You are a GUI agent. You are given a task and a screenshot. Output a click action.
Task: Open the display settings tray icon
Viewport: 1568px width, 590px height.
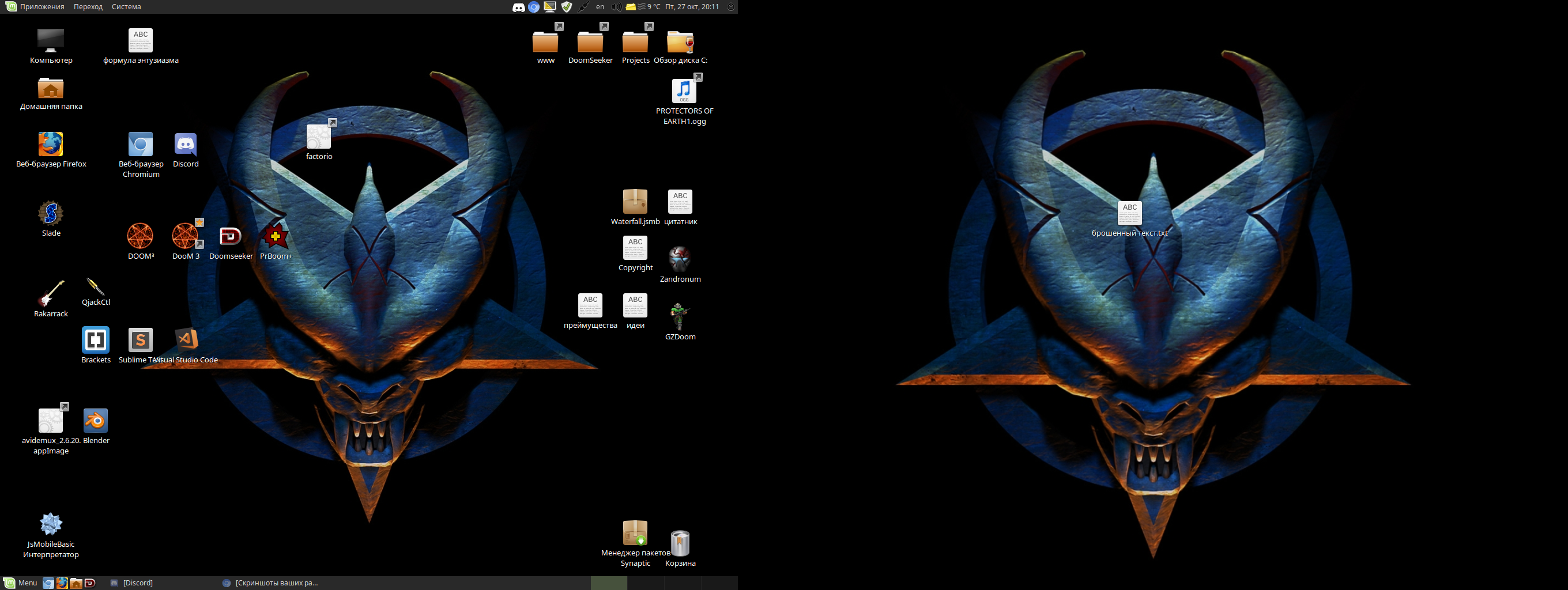coord(549,7)
